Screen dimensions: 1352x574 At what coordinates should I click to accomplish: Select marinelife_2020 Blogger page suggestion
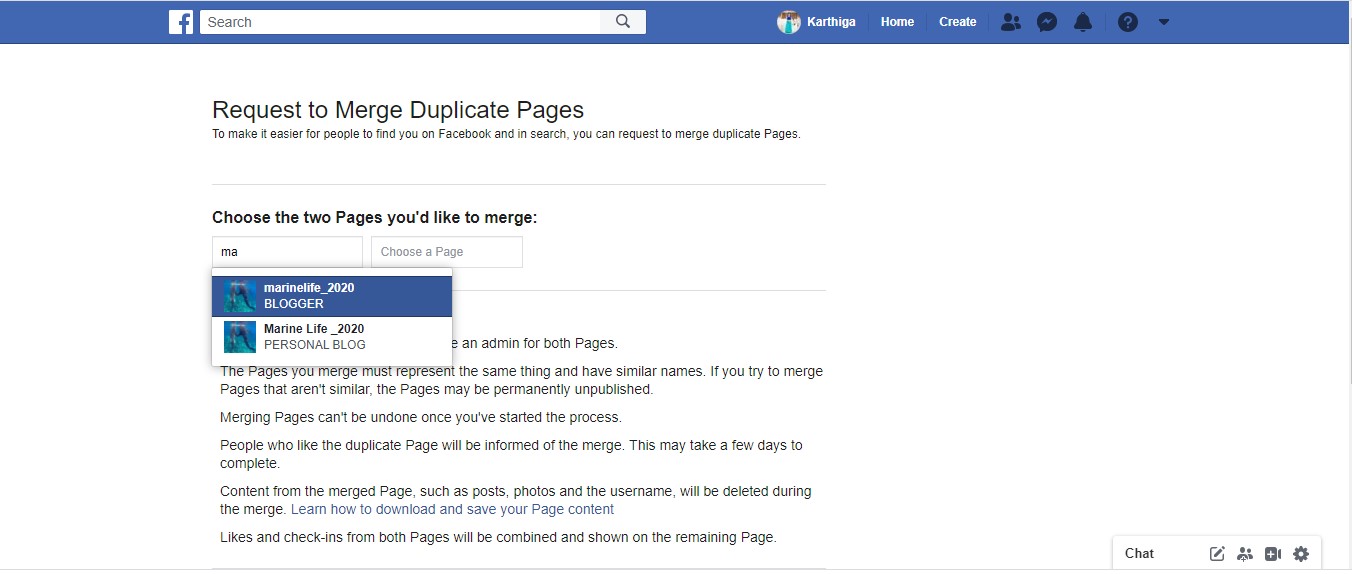tap(332, 296)
